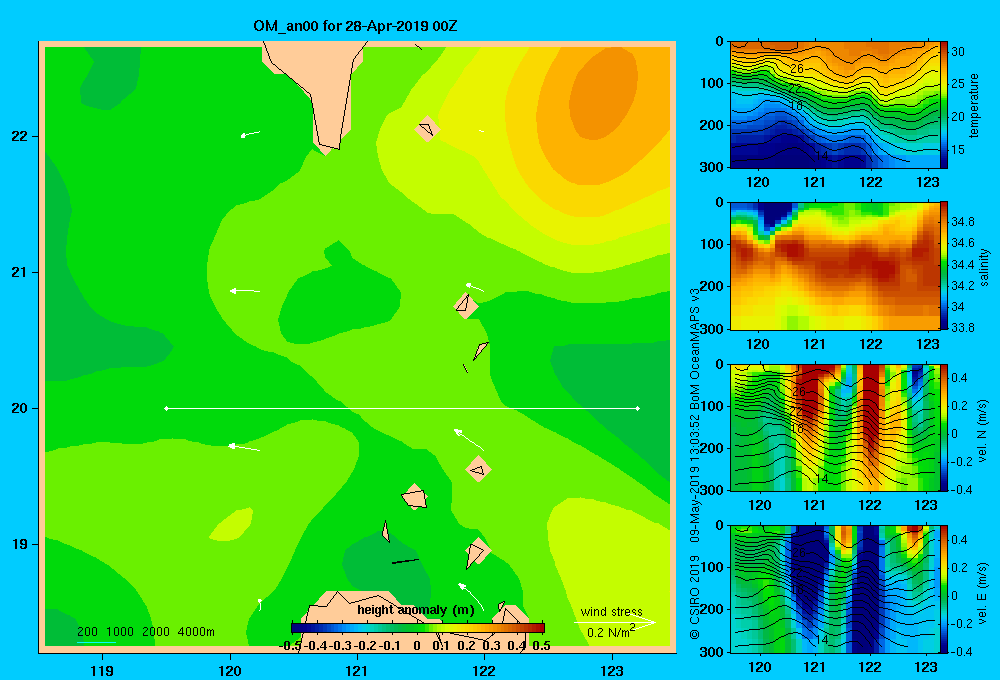Click the white transect line across the map
This screenshot has width=1000, height=680.
click(402, 408)
